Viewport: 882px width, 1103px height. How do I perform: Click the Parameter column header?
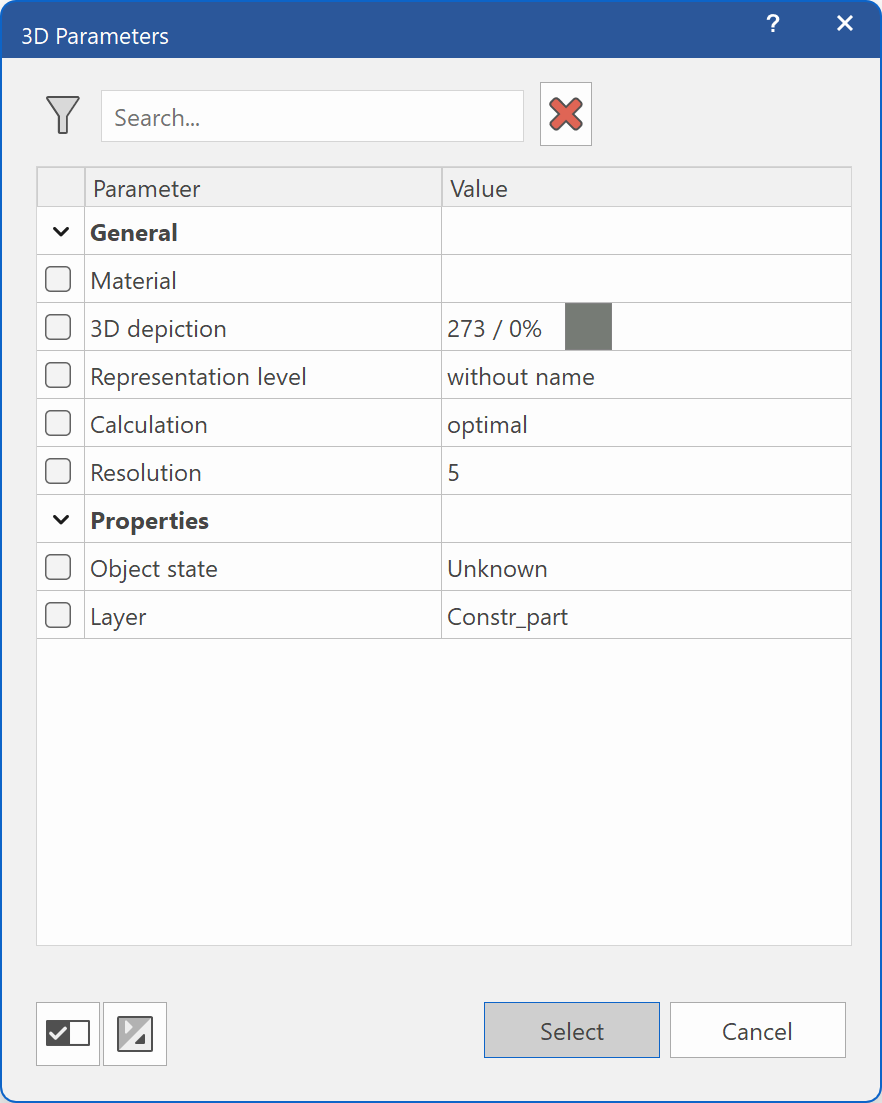[x=145, y=188]
